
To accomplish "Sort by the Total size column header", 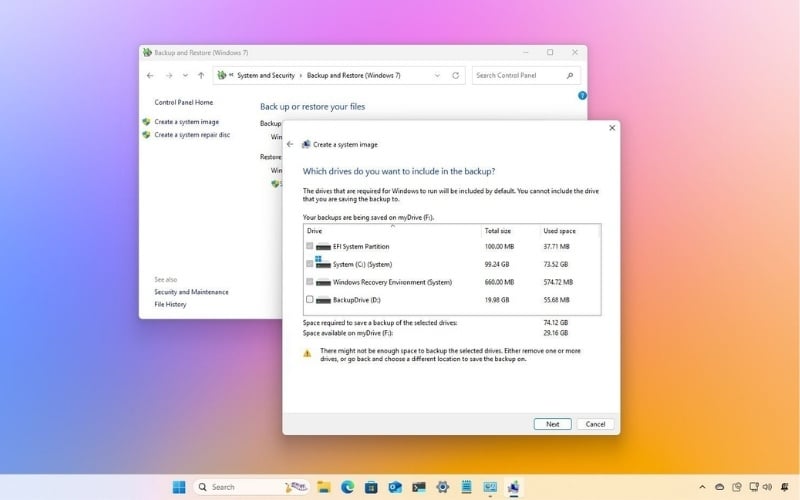I will [x=510, y=231].
